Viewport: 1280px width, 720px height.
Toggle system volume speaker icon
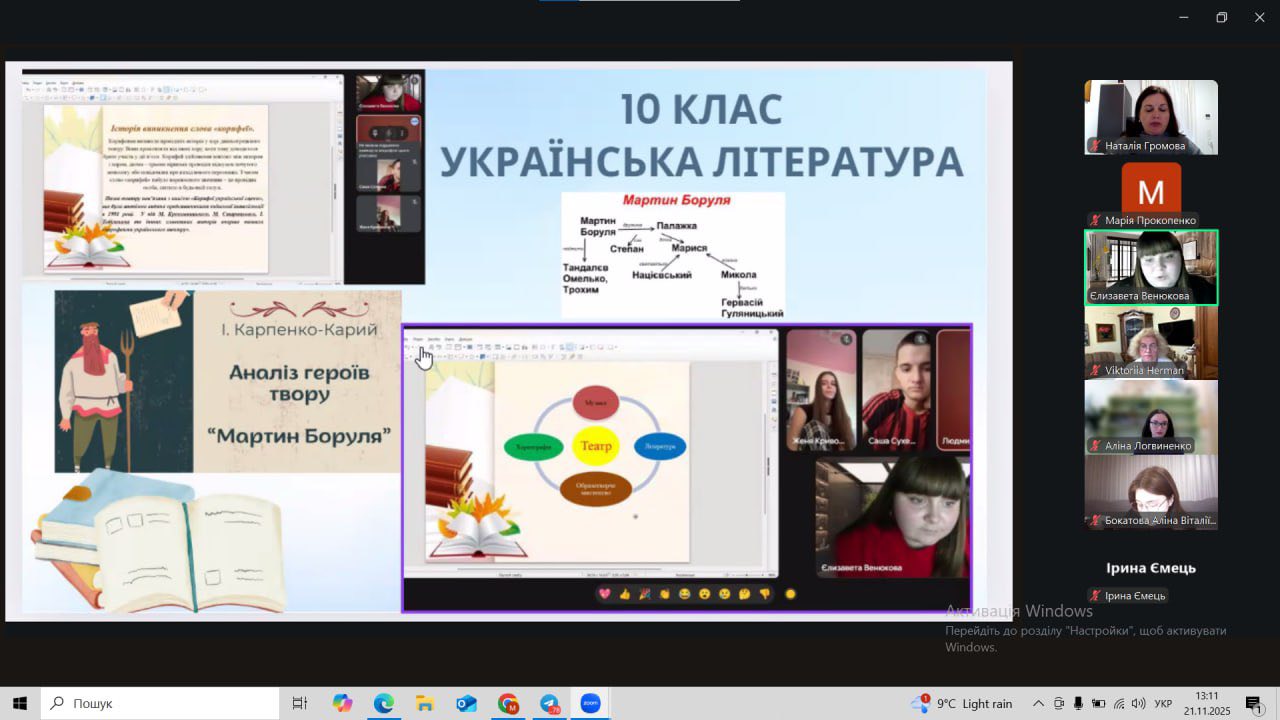point(1138,704)
